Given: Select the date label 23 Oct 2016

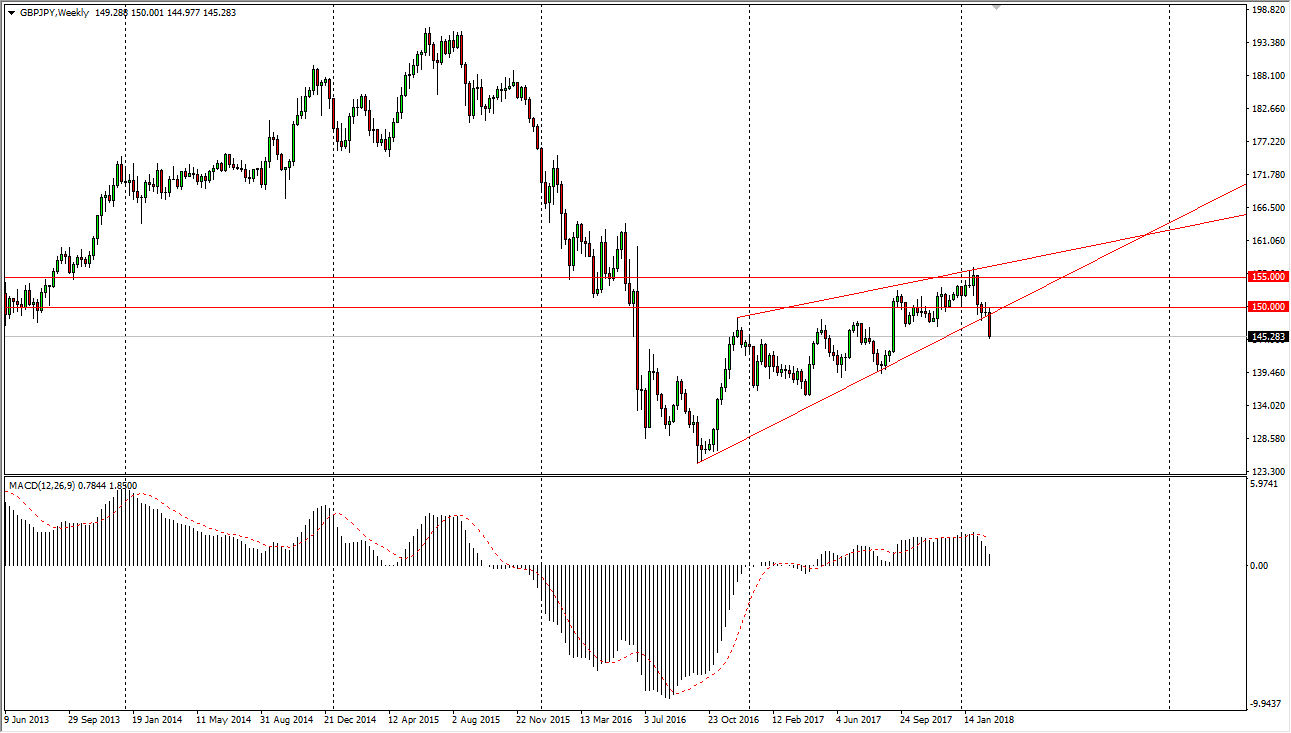Looking at the screenshot, I should (x=733, y=719).
